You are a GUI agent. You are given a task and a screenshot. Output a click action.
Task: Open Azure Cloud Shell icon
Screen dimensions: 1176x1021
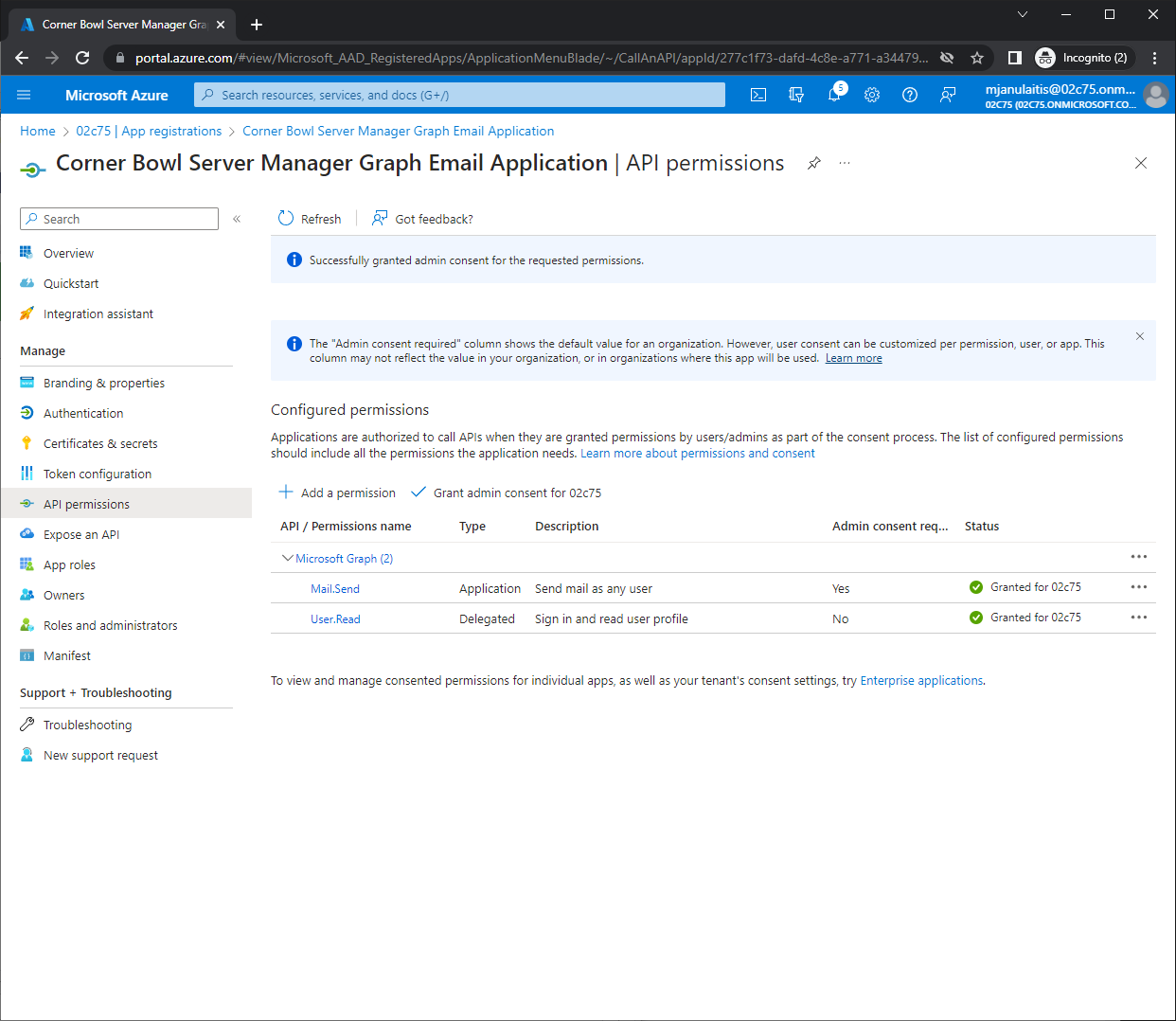(x=758, y=95)
